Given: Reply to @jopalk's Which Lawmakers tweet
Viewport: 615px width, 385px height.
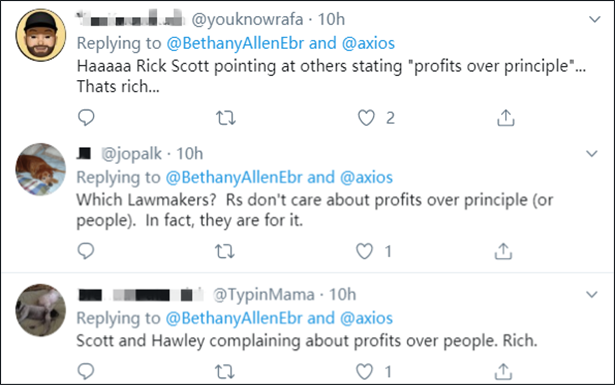Looking at the screenshot, I should tap(86, 251).
